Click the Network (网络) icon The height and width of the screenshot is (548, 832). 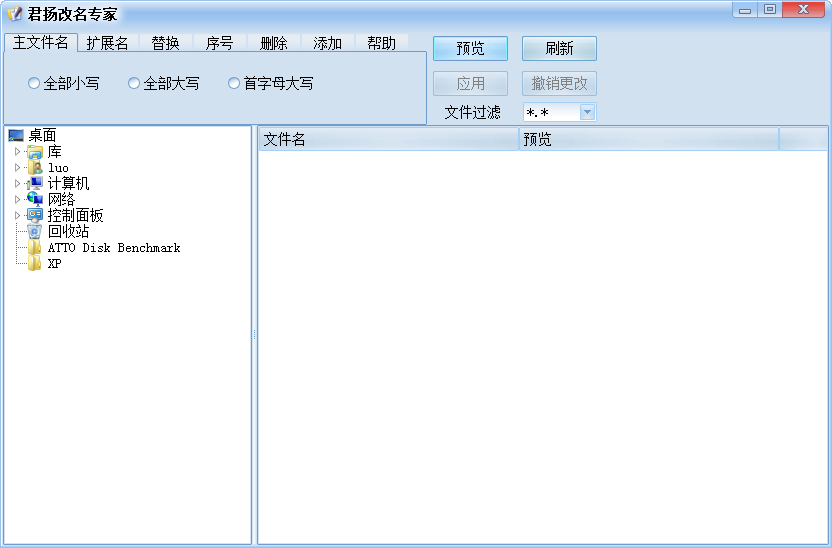click(35, 200)
